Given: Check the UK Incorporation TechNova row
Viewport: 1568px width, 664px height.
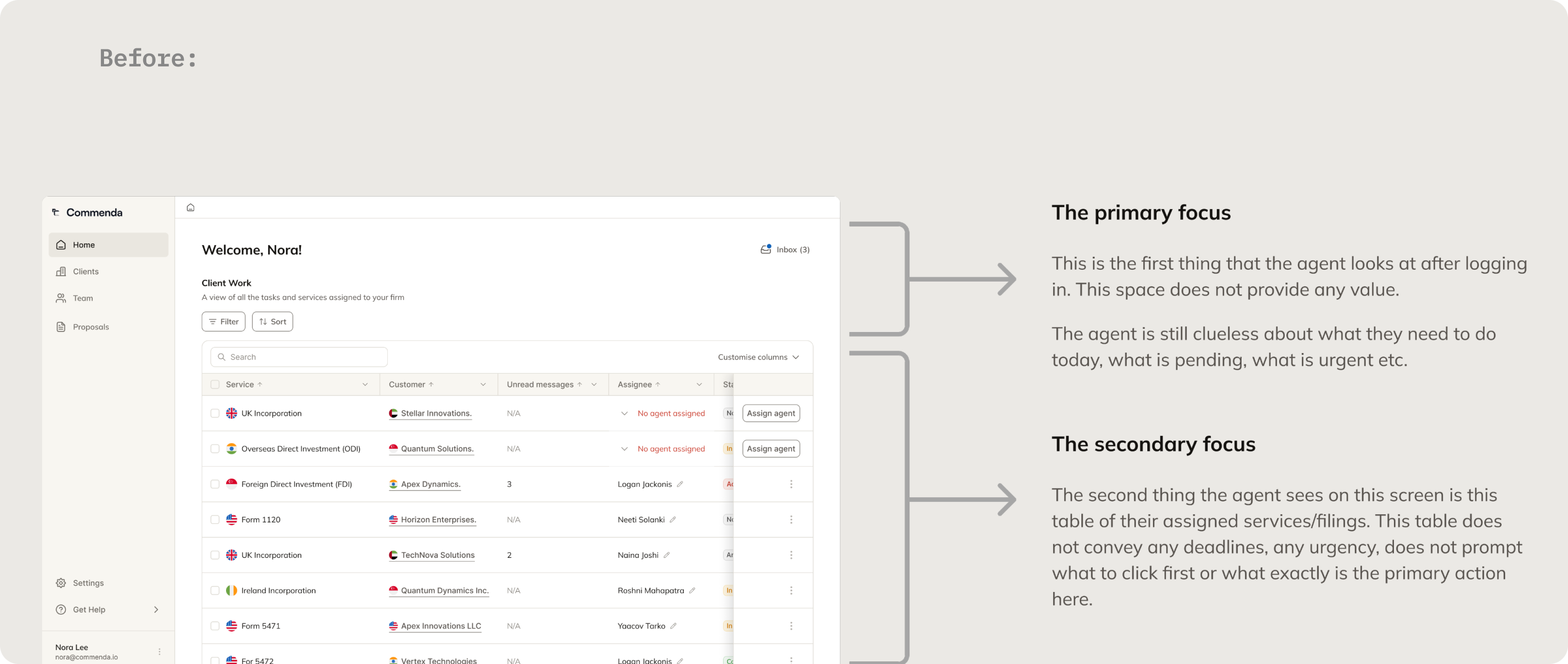Looking at the screenshot, I should tap(215, 554).
